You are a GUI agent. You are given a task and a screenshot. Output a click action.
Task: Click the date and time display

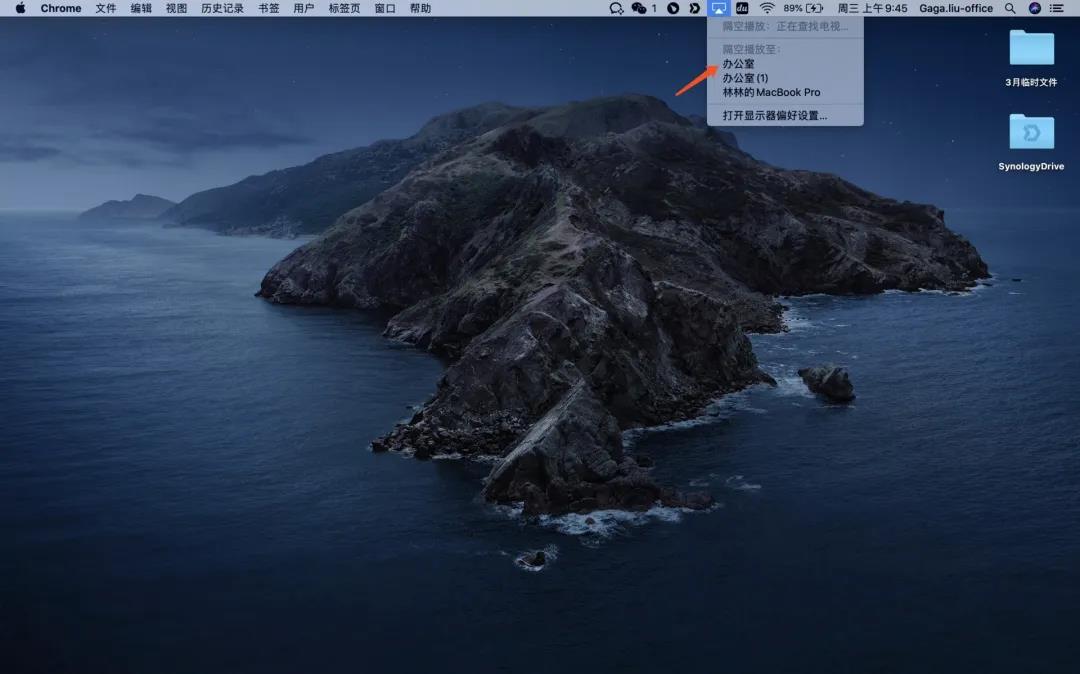click(x=872, y=8)
